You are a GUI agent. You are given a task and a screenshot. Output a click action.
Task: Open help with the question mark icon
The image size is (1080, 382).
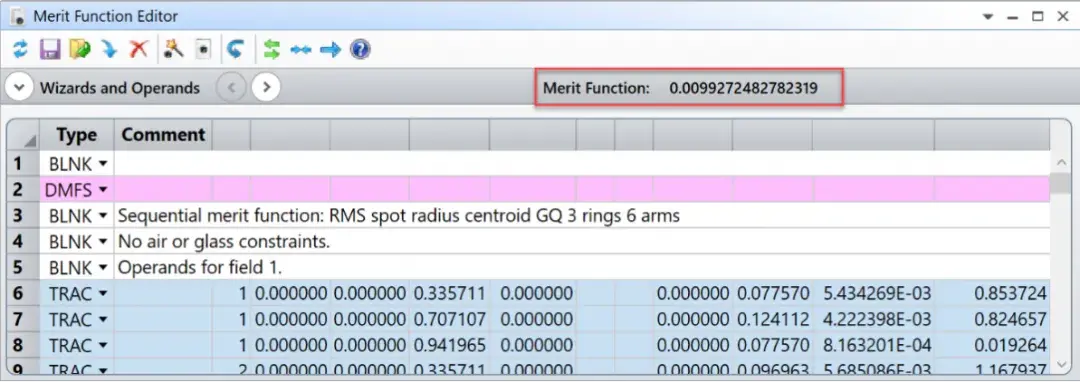pos(360,49)
